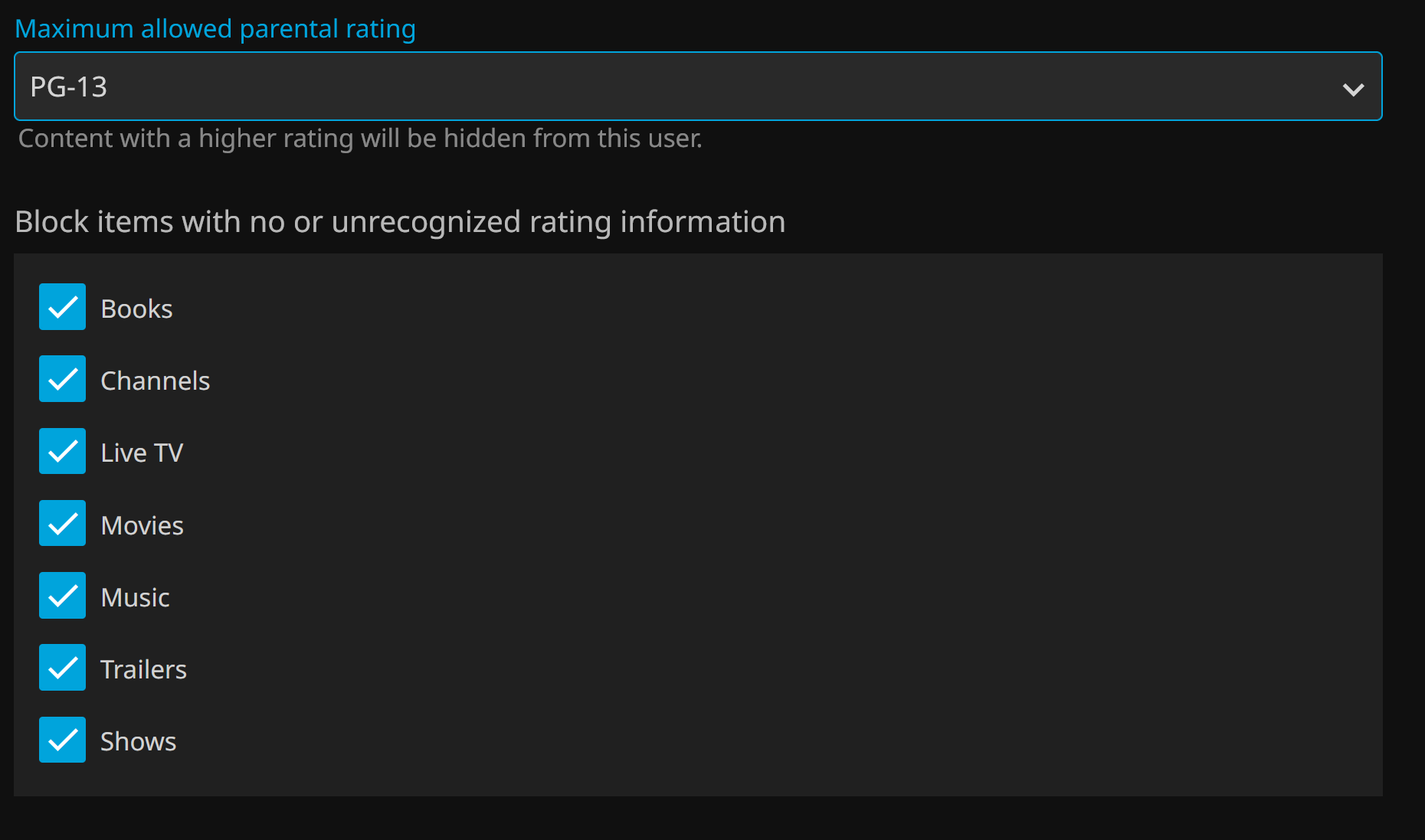Disable blocking for Channels checkbox
Image resolution: width=1425 pixels, height=840 pixels.
point(62,379)
